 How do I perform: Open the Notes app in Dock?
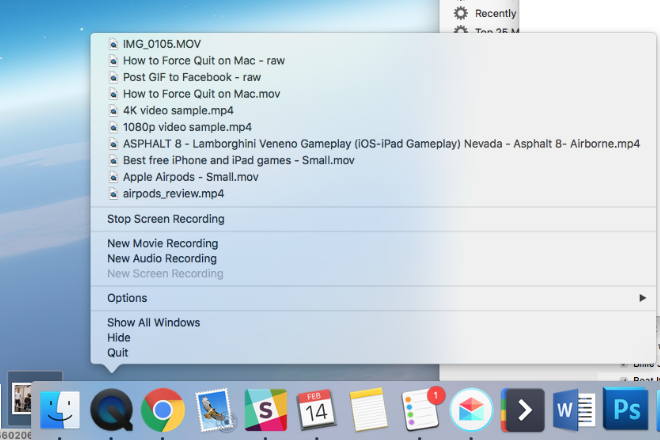pos(368,410)
